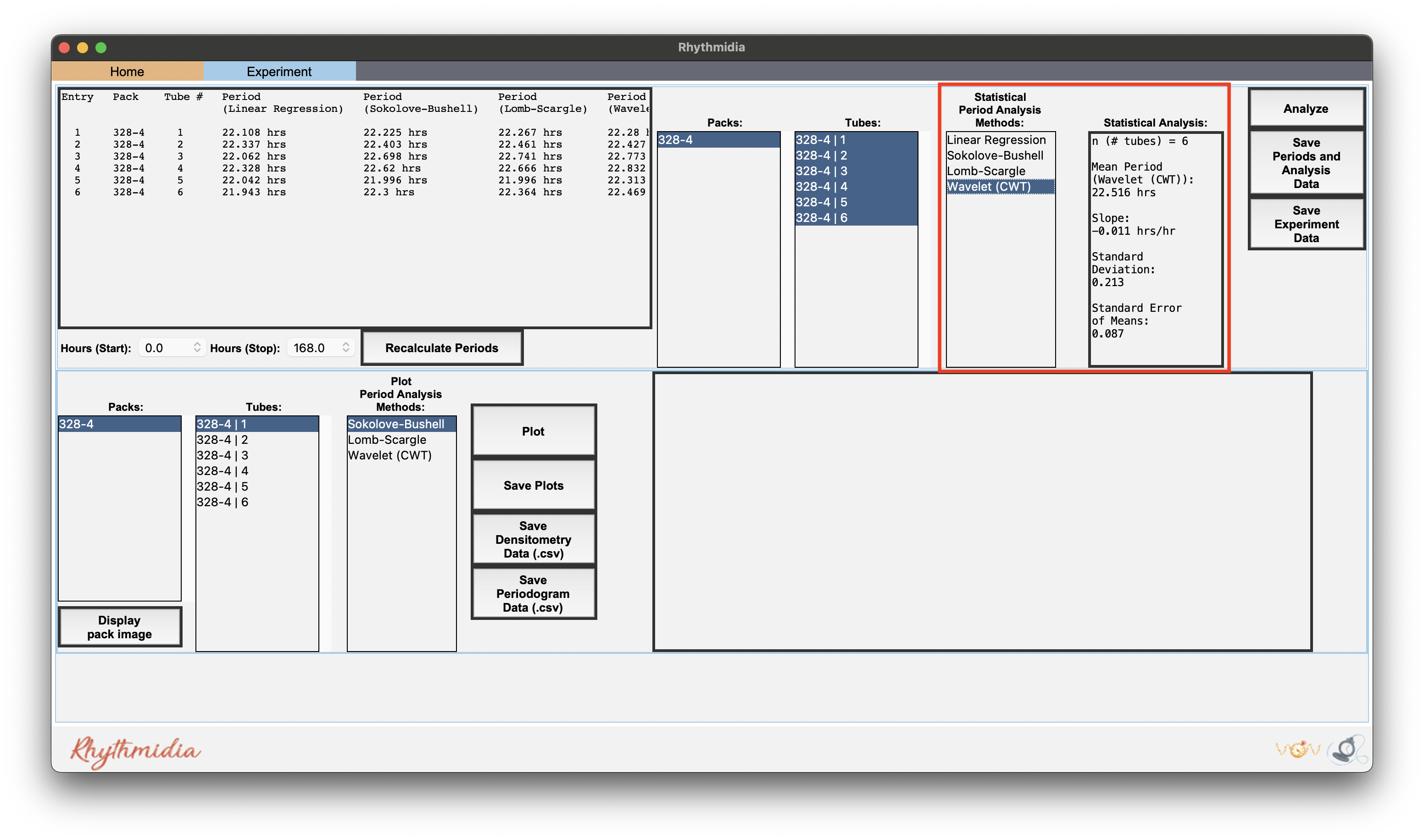Select pack 328-4 in lower Packs list

pos(119,424)
